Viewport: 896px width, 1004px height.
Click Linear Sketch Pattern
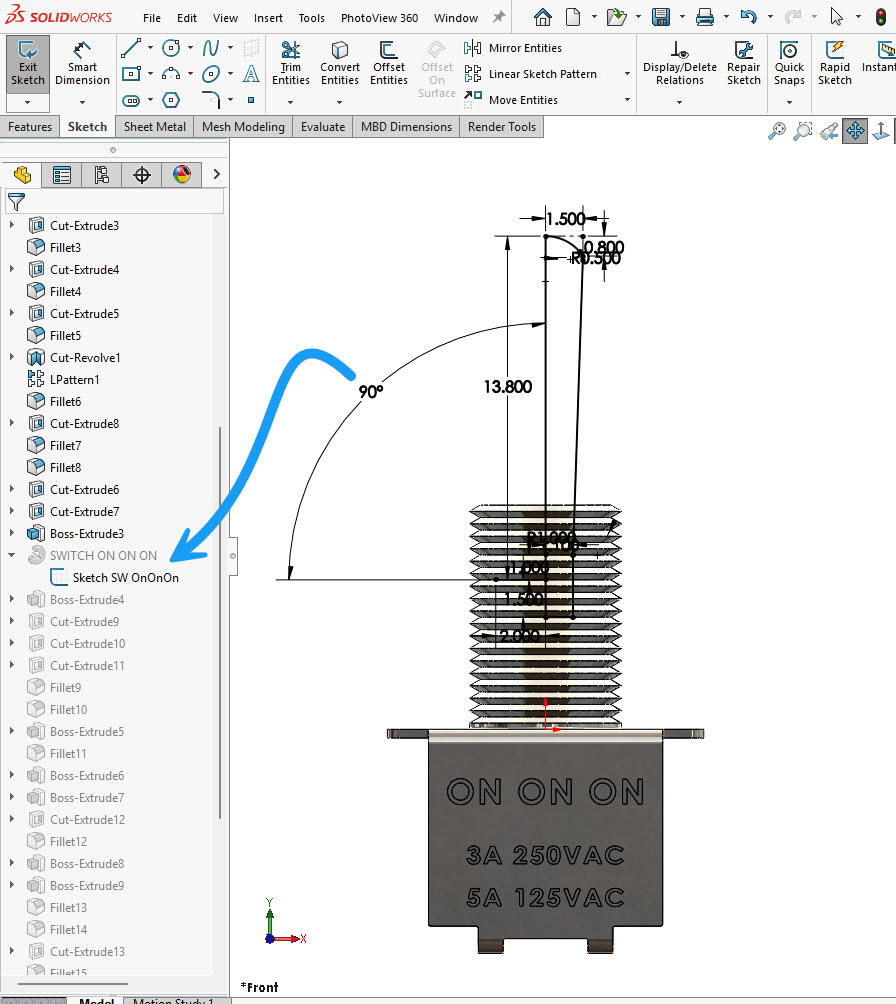point(530,74)
